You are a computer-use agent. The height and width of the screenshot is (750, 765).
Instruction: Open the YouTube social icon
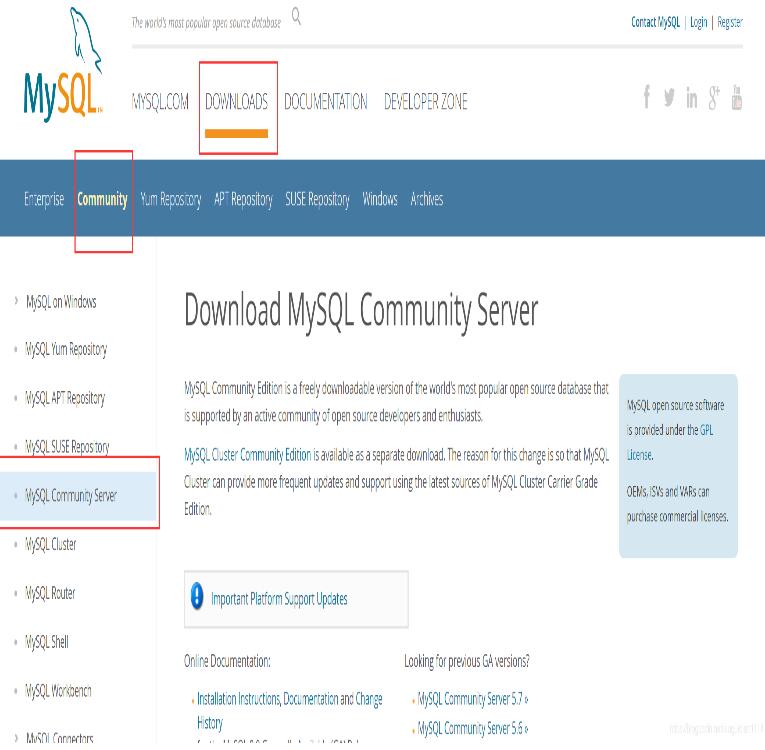[737, 98]
